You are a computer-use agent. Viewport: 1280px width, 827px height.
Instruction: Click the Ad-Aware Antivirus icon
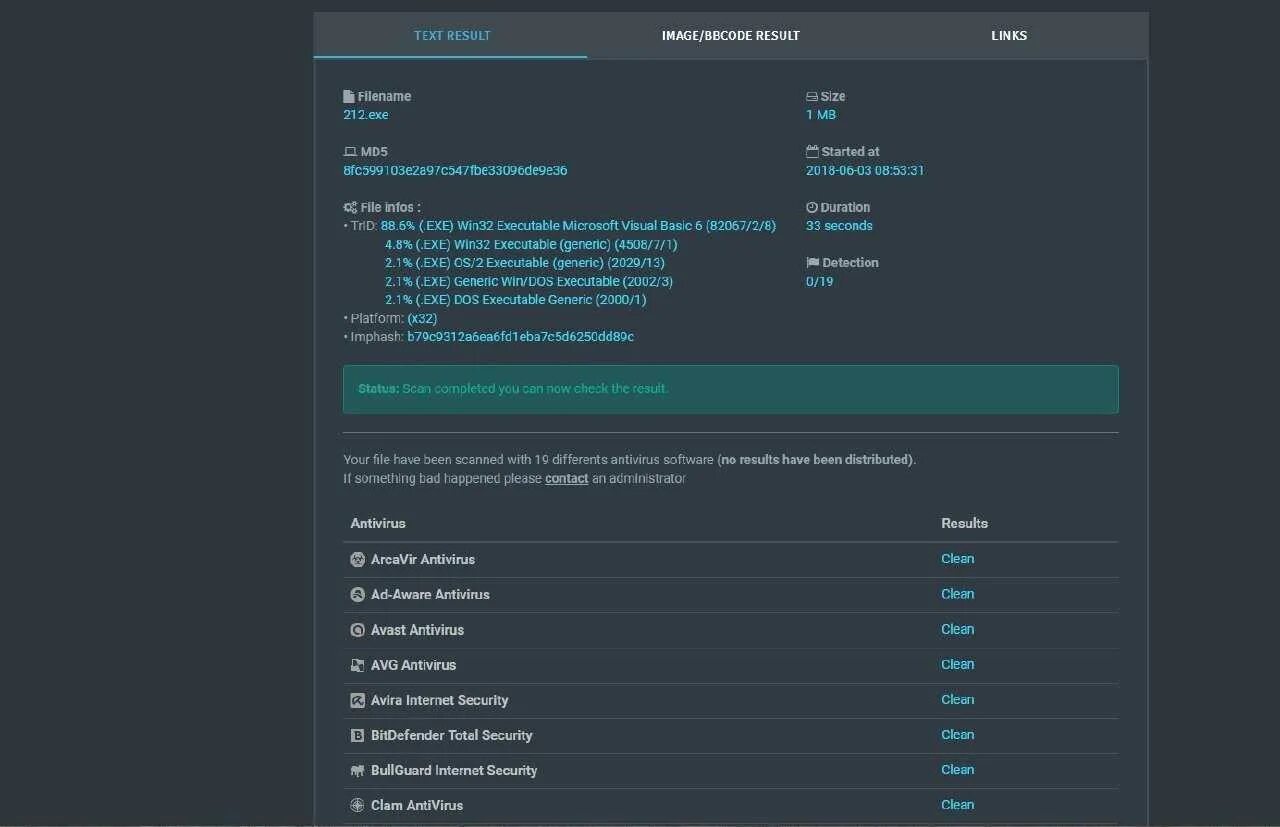357,595
